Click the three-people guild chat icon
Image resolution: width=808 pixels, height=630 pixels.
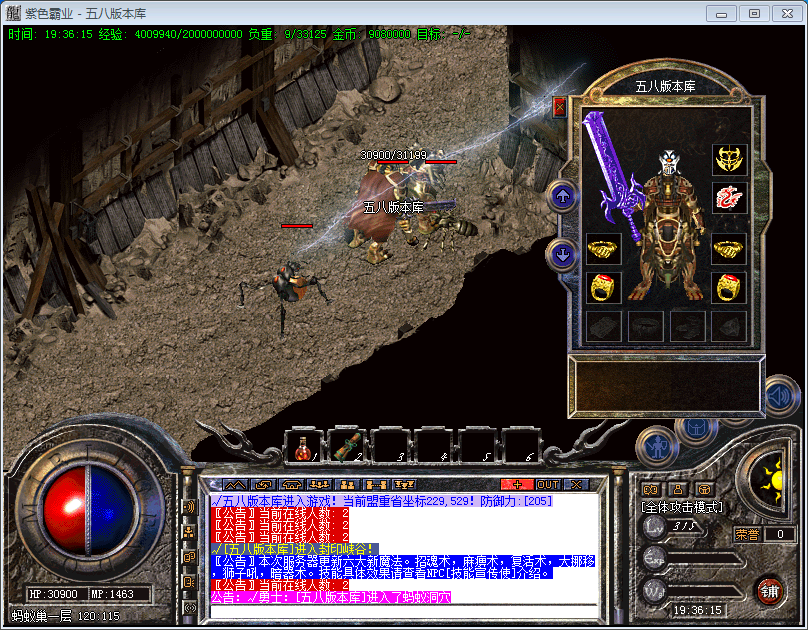(319, 485)
